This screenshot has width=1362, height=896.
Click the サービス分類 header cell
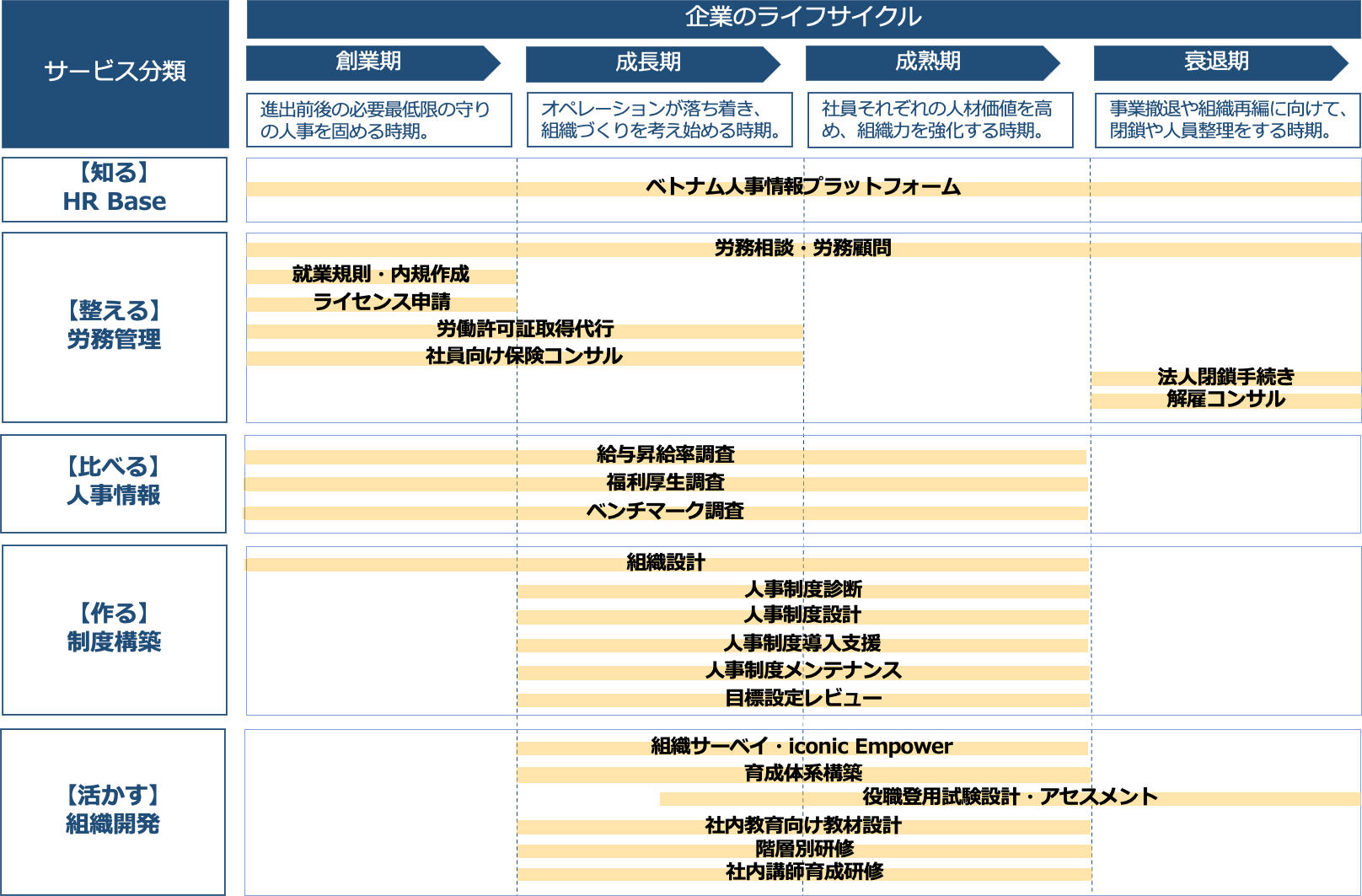[x=115, y=72]
